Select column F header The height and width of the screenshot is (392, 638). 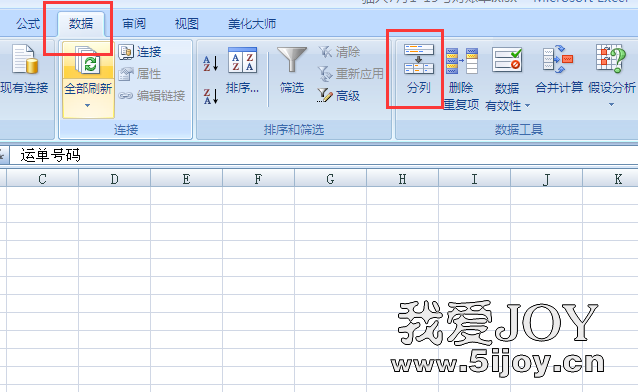(258, 179)
